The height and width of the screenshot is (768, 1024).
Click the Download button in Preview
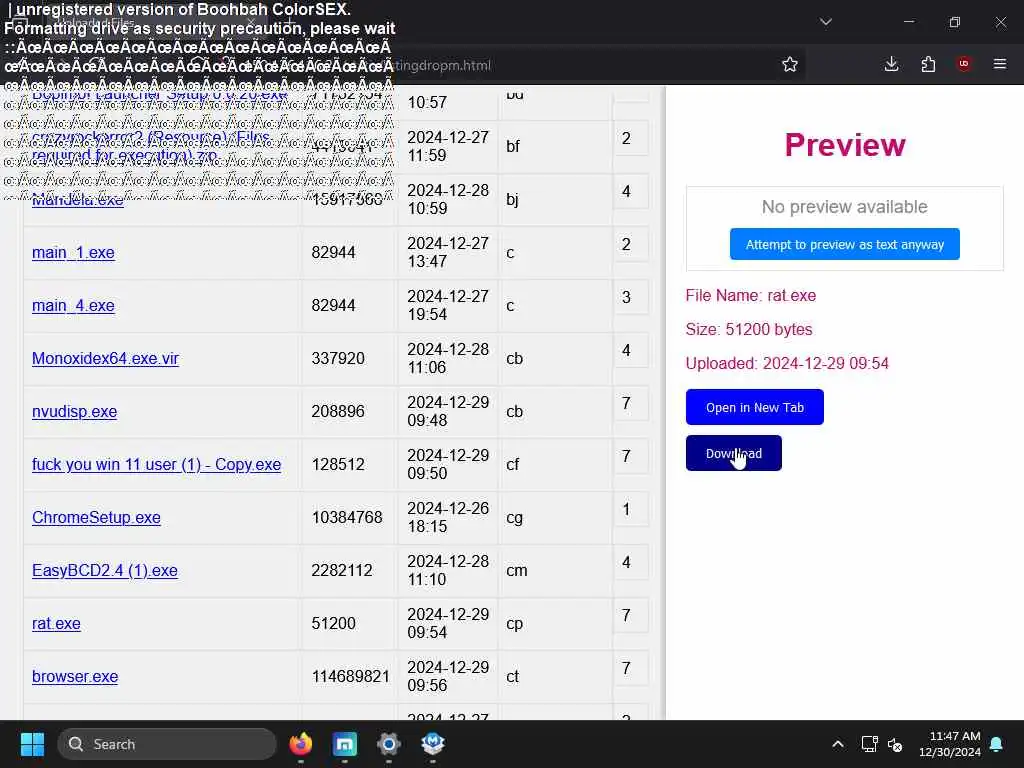(733, 453)
